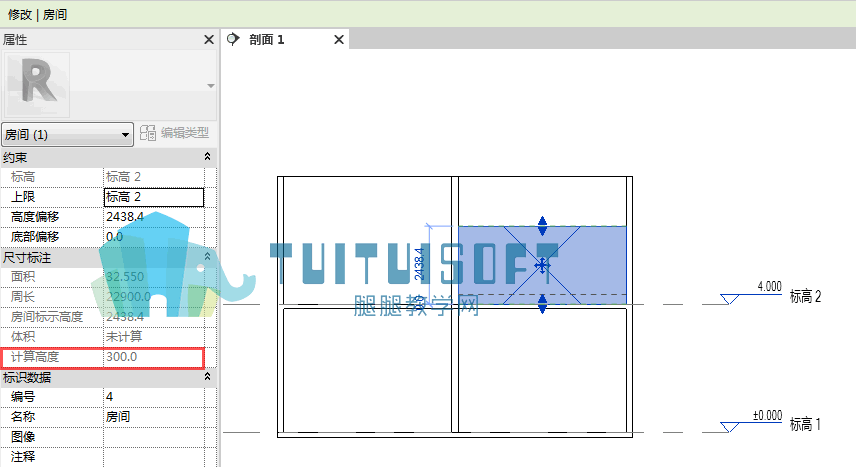Open the type selector dropdown arrow
This screenshot has height=467, width=856.
pos(211,86)
